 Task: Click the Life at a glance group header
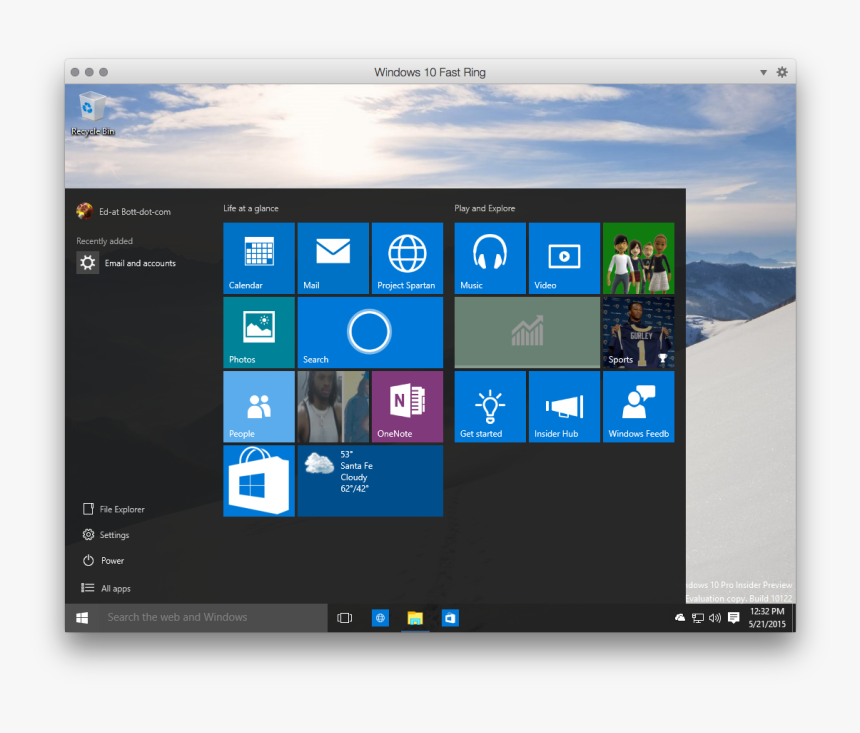click(251, 208)
